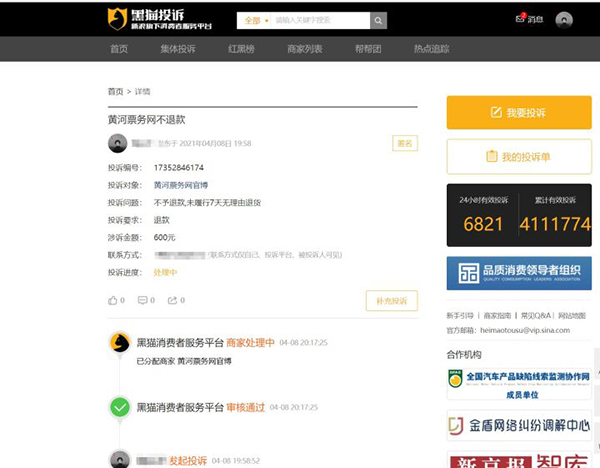Click the cumulative complaint count 4111774
The image size is (600, 468).
click(555, 224)
